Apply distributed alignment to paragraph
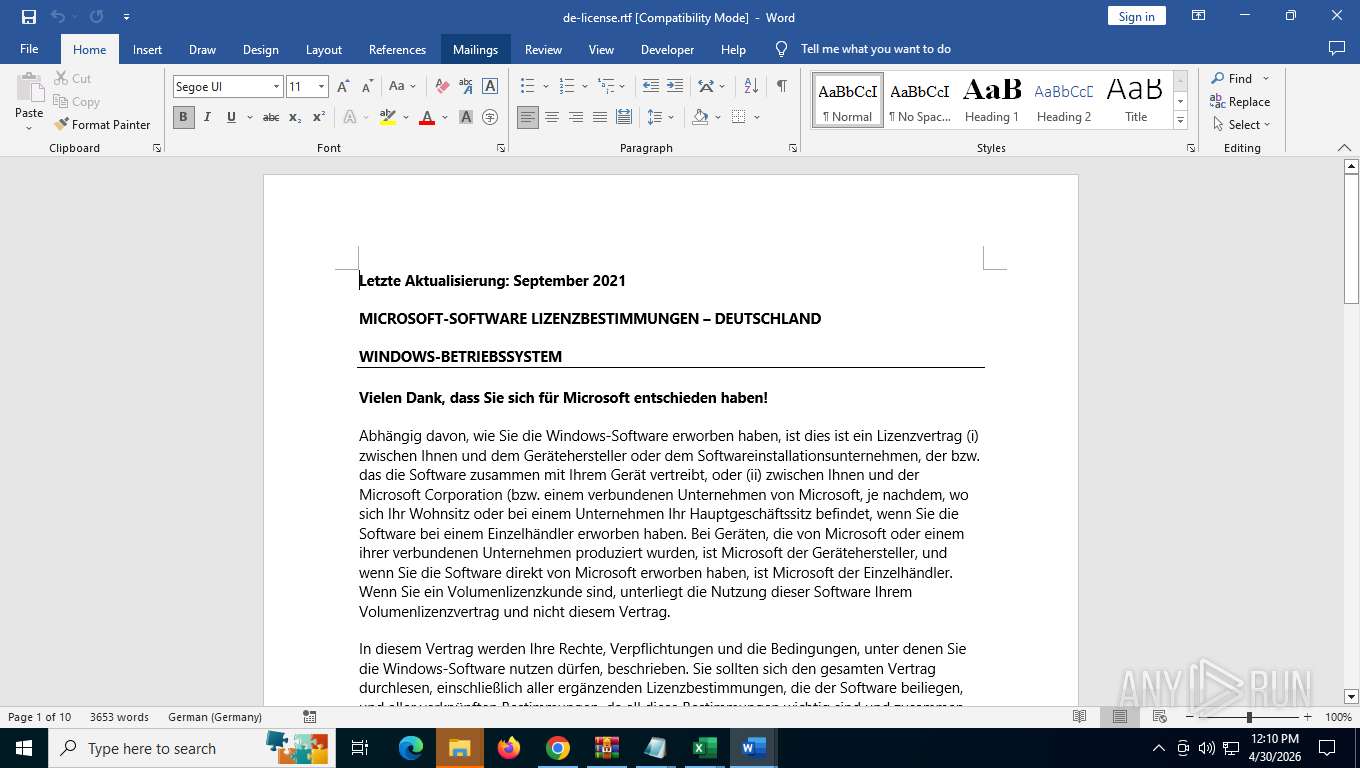The width and height of the screenshot is (1360, 768). [624, 117]
